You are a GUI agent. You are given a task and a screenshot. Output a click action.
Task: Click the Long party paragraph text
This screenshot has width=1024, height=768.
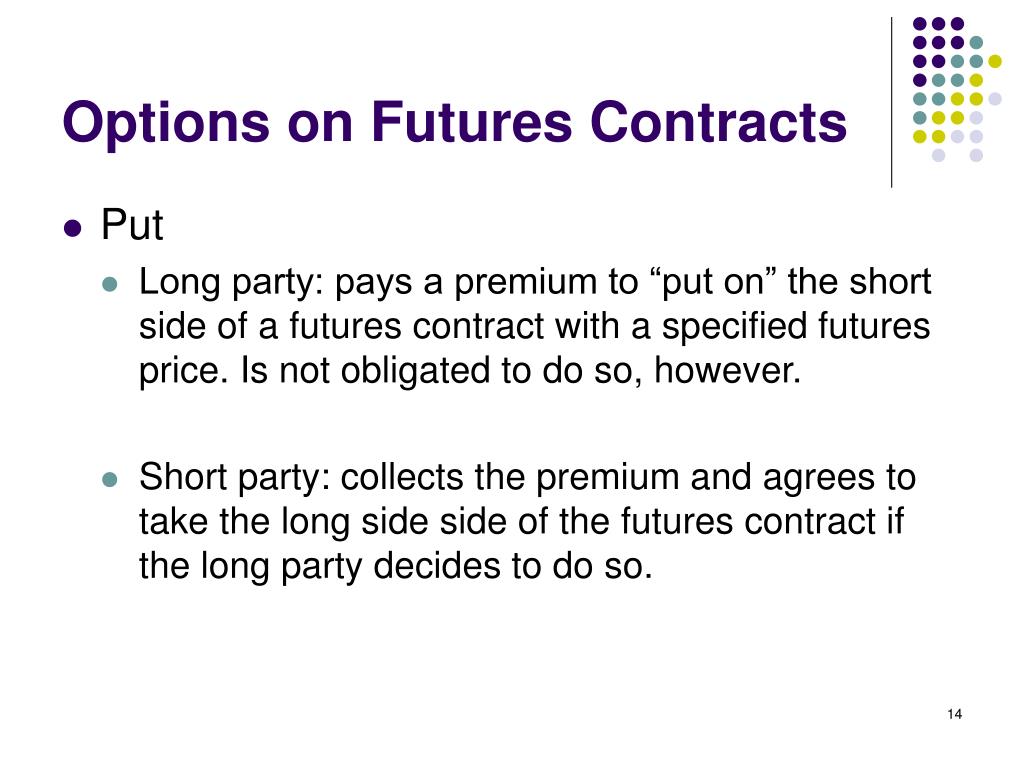click(535, 327)
